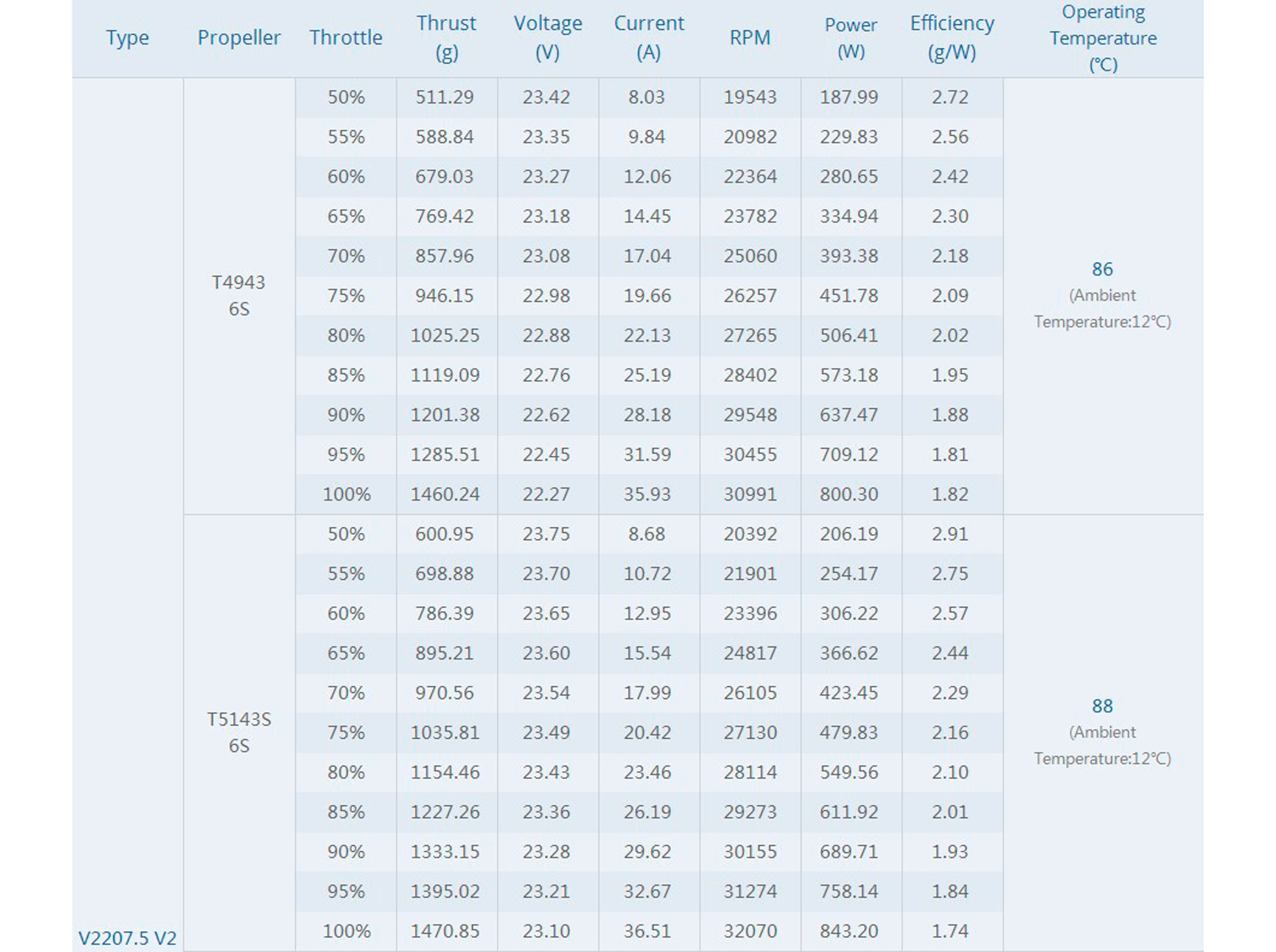
Task: Select the T5143S 6S propeller cell
Action: tap(239, 733)
